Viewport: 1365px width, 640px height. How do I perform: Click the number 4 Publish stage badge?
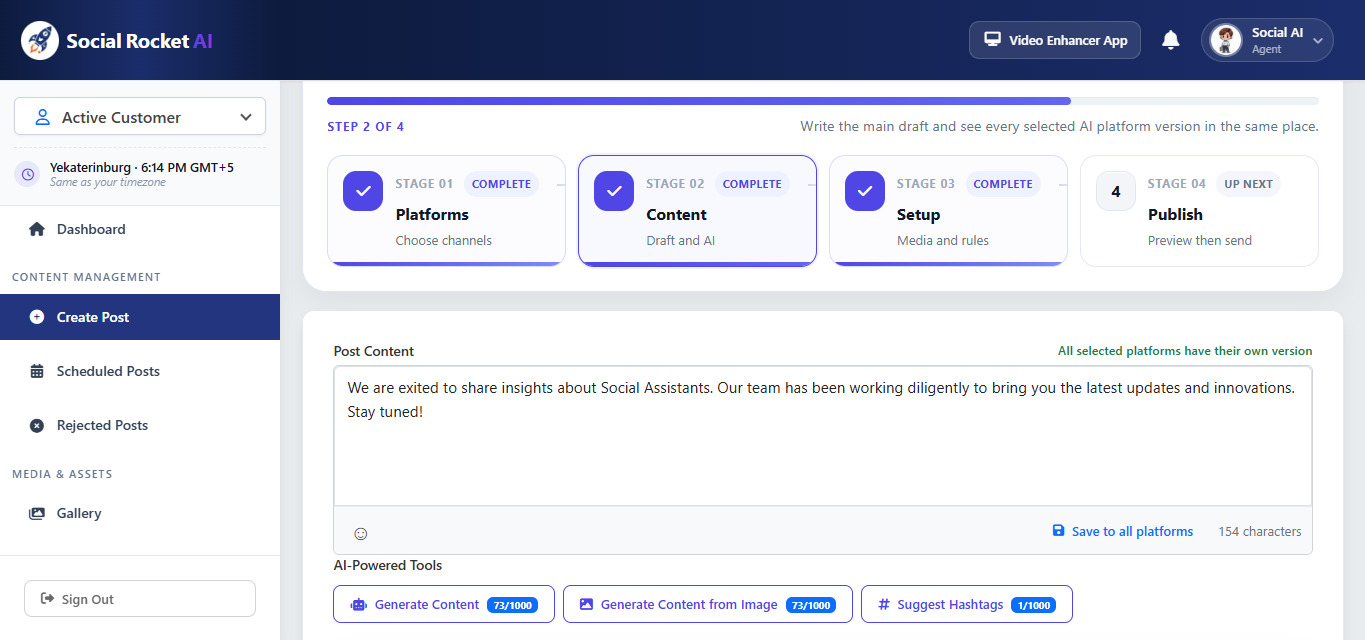pyautogui.click(x=1116, y=191)
